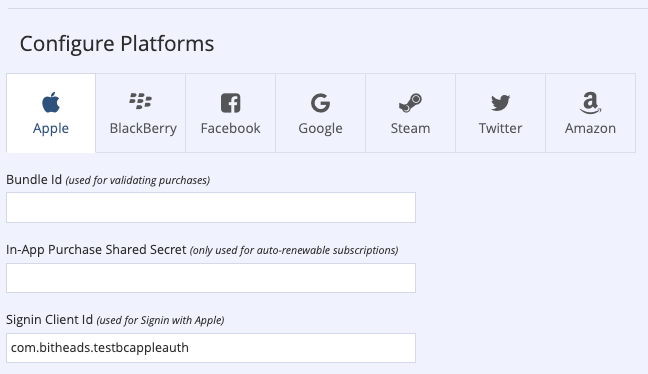Click the Signin Client Id label
The width and height of the screenshot is (648, 374).
click(x=49, y=320)
